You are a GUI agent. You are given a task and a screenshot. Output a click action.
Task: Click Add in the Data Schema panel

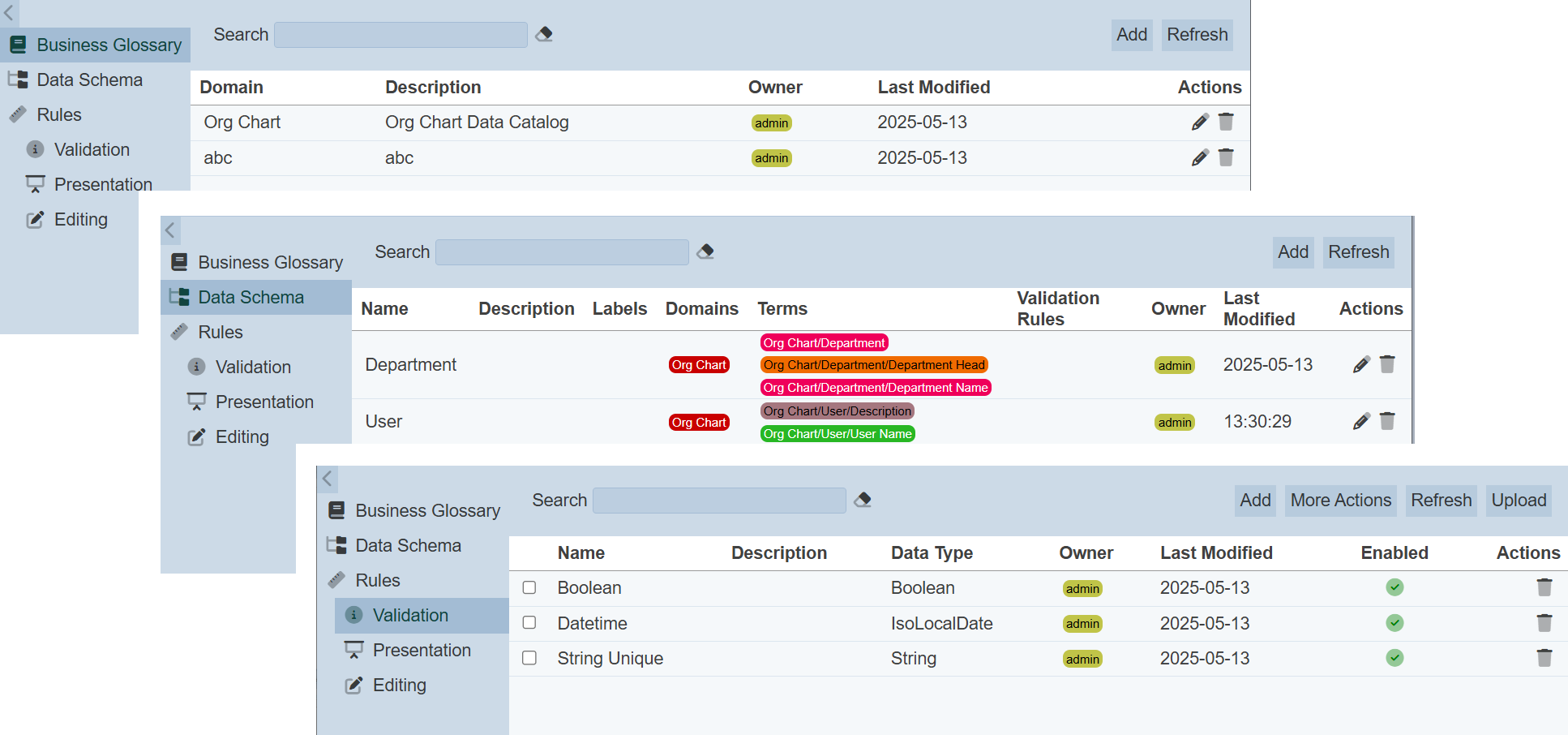point(1292,252)
